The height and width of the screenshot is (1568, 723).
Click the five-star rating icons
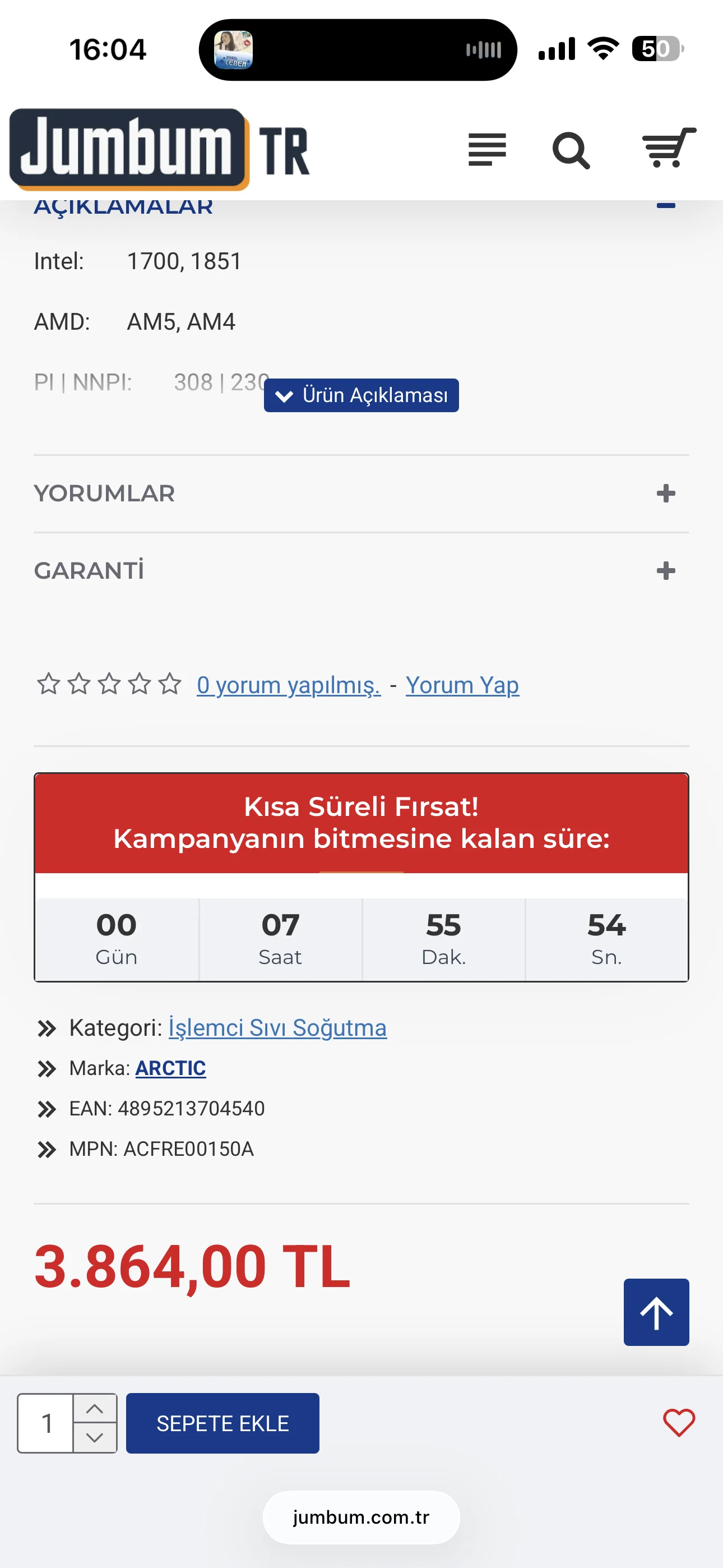109,684
